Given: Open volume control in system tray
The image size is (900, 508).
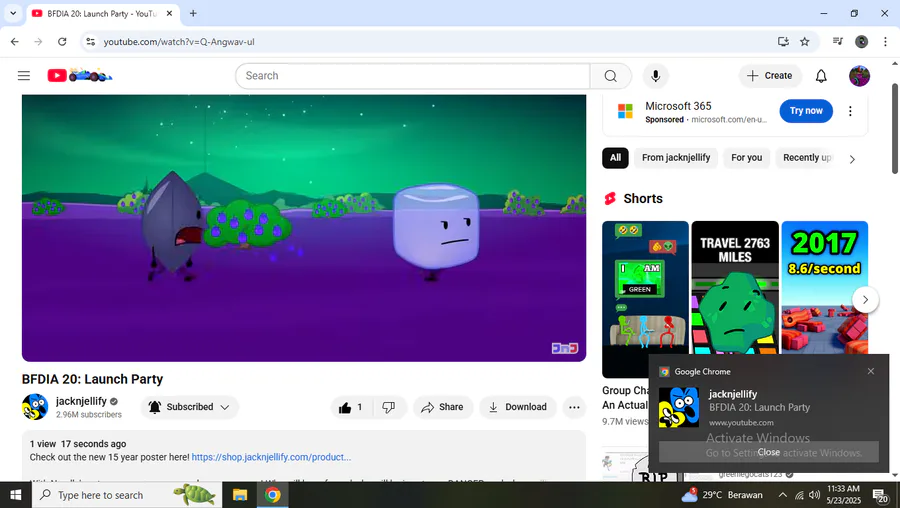Looking at the screenshot, I should (814, 495).
